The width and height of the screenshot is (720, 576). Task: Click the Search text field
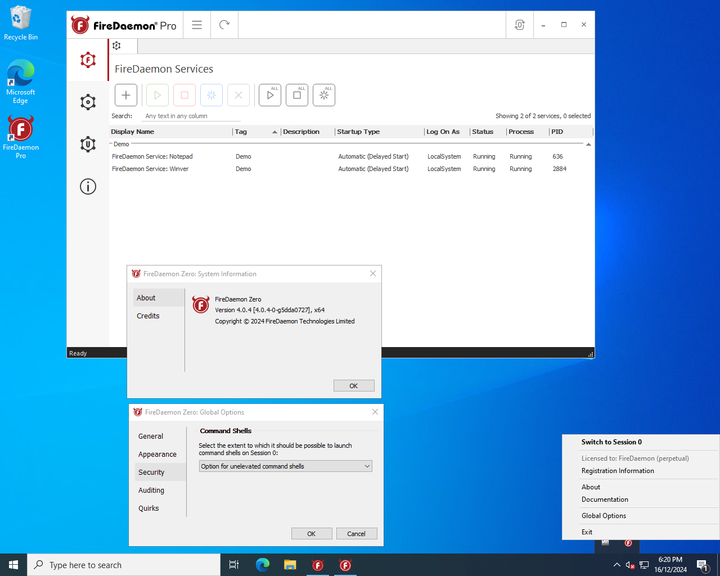191,116
